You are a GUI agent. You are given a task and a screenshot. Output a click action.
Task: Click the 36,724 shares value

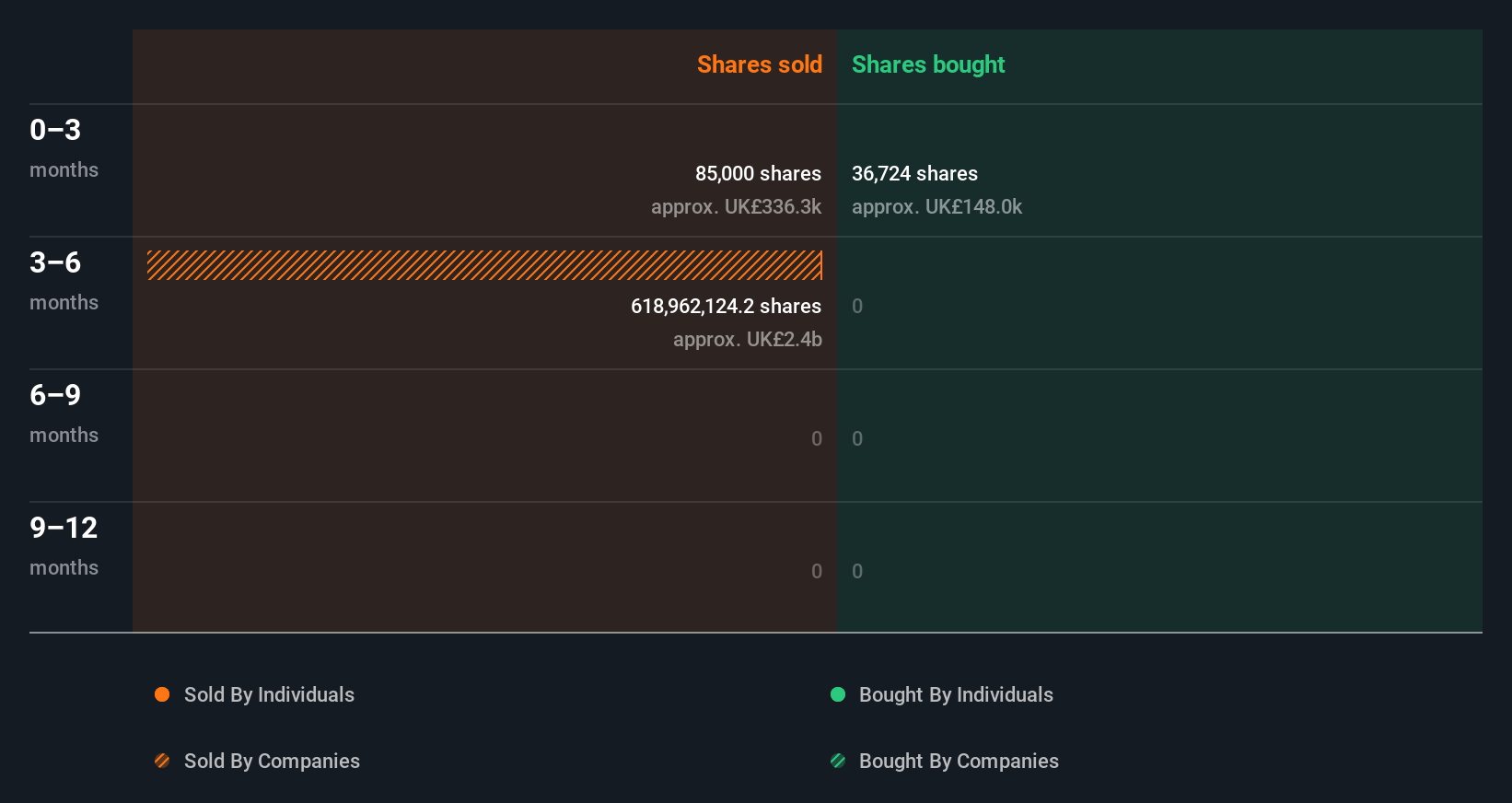(x=914, y=173)
